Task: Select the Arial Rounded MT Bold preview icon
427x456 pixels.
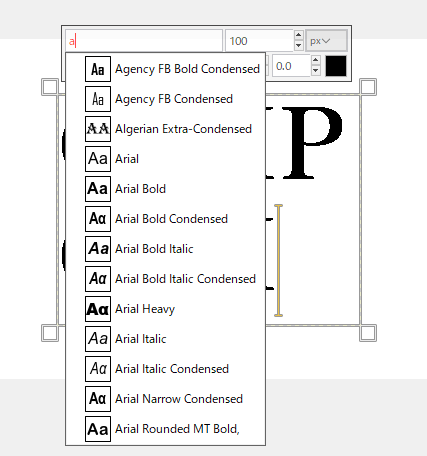Action: click(x=98, y=429)
